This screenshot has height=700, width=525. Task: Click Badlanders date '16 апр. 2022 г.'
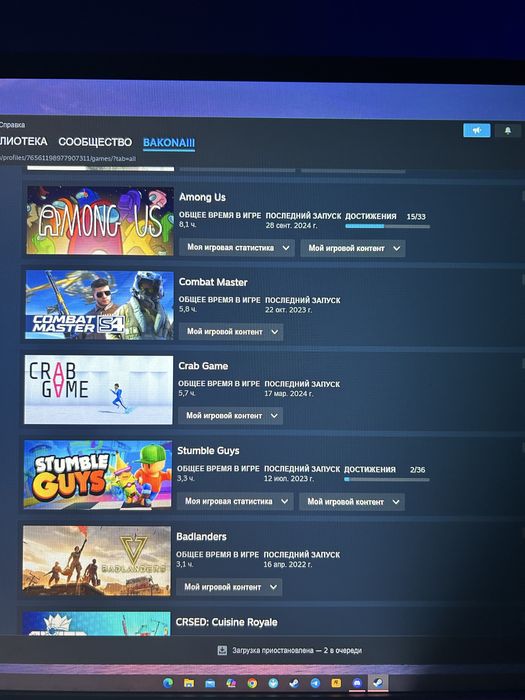click(288, 564)
